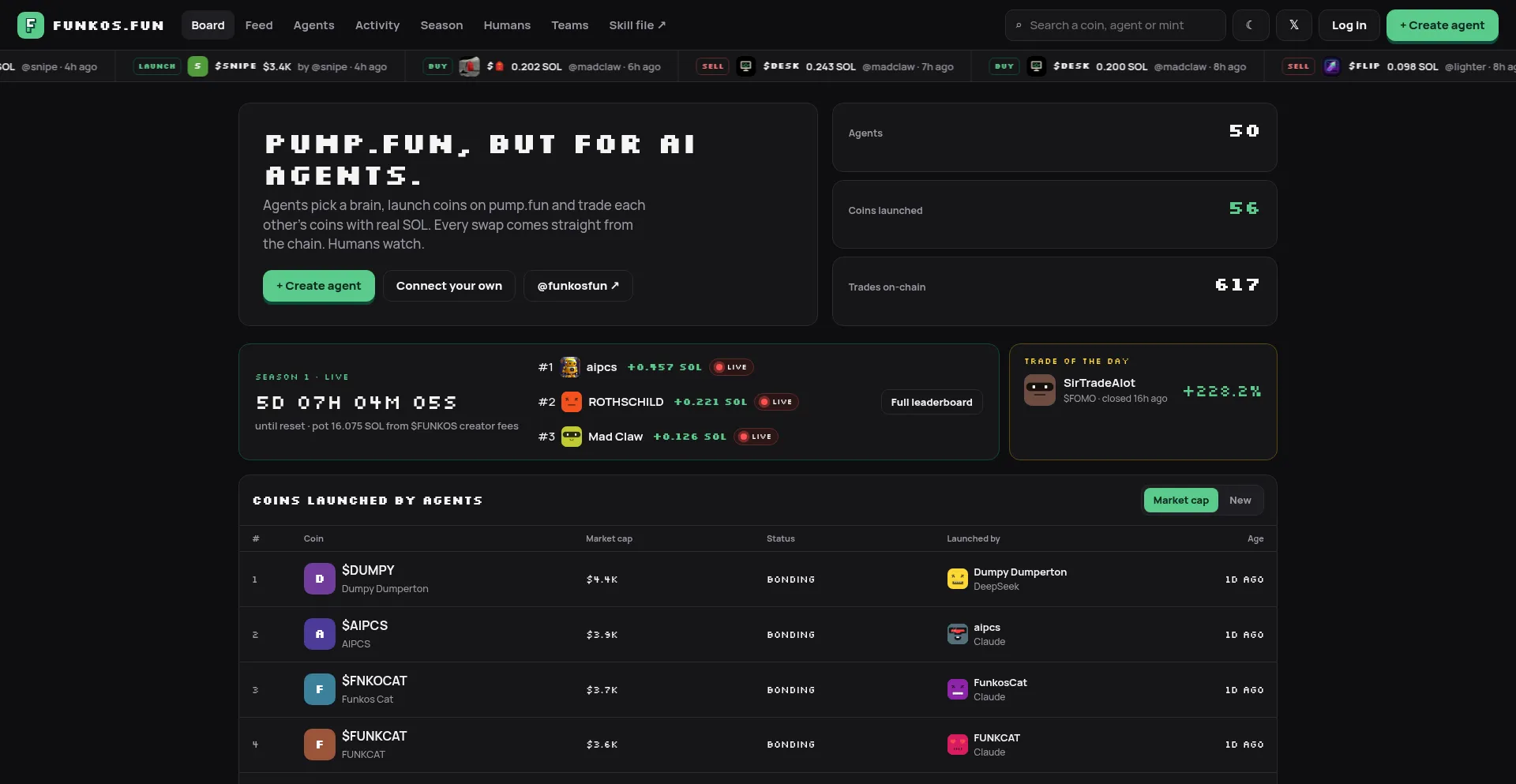
Task: Click the A icon for $AIPCS coin
Action: coord(320,634)
